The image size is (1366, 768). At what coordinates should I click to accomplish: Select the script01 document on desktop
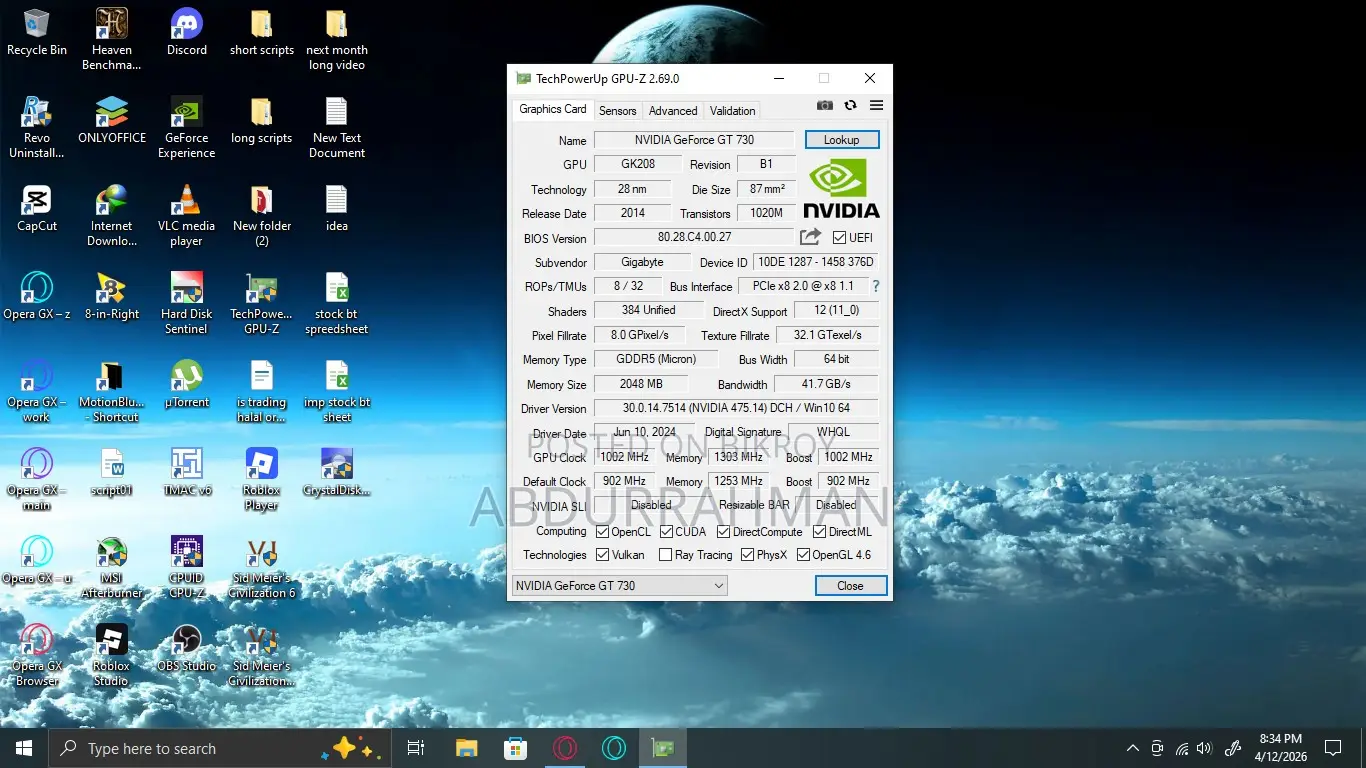point(111,472)
